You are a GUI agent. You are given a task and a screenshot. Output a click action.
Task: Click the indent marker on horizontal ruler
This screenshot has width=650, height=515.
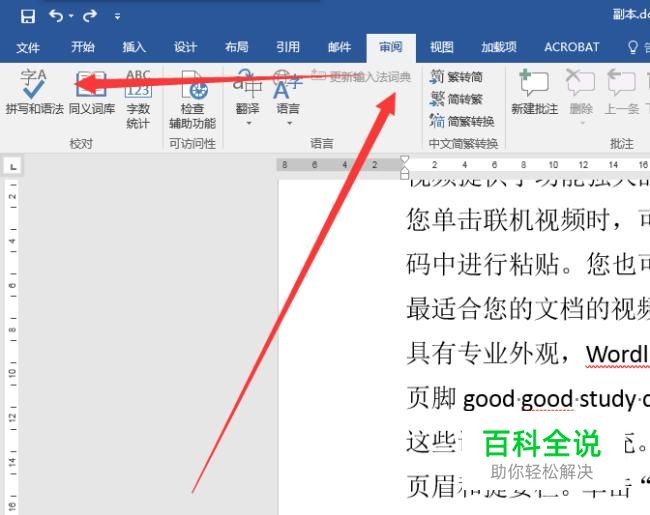[x=405, y=167]
